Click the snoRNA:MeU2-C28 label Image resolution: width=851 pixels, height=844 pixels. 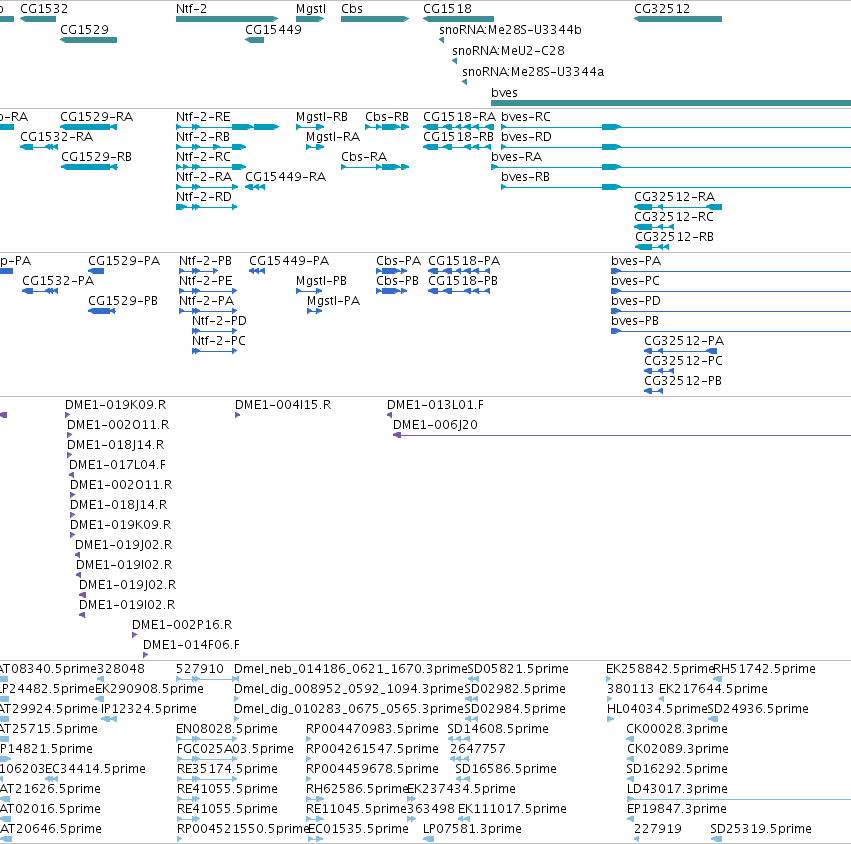point(508,51)
